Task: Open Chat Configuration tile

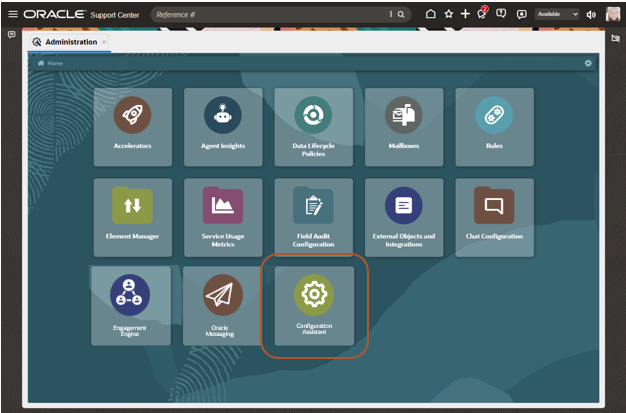Action: pos(494,217)
